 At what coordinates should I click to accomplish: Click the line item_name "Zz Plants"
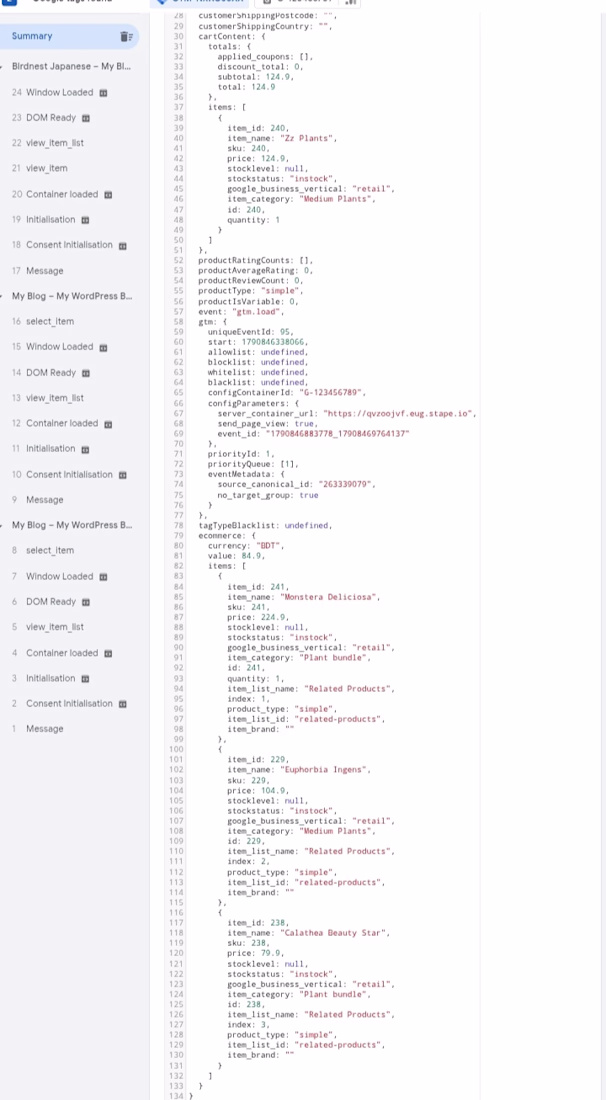[x=282, y=138]
